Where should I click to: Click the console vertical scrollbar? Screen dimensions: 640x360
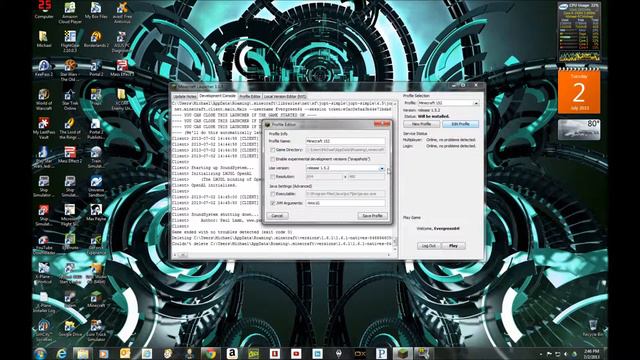pyautogui.click(x=395, y=175)
